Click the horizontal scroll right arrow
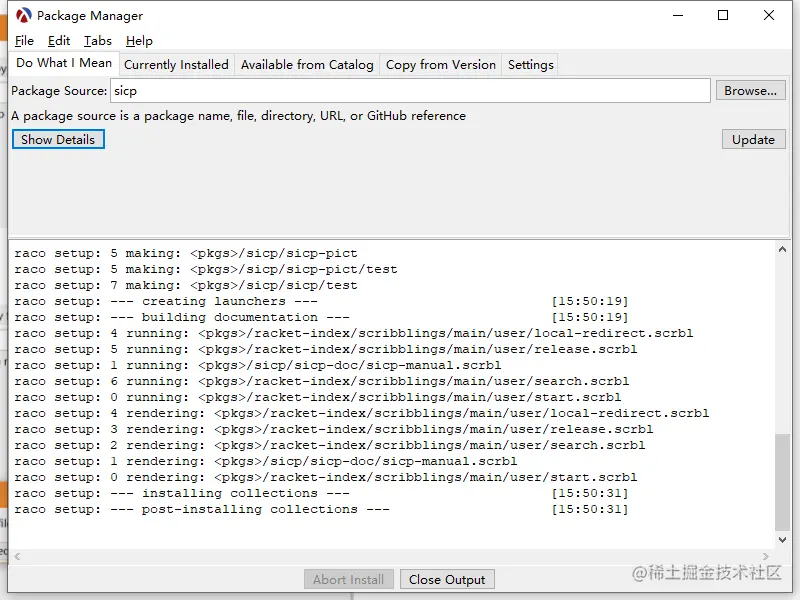The image size is (800, 600). (x=765, y=556)
